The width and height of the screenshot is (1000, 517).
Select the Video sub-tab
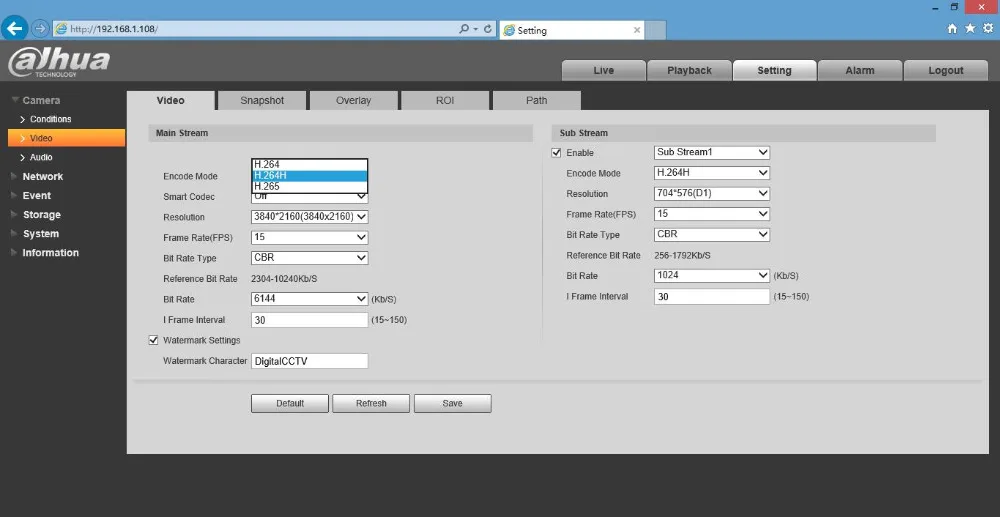170,100
